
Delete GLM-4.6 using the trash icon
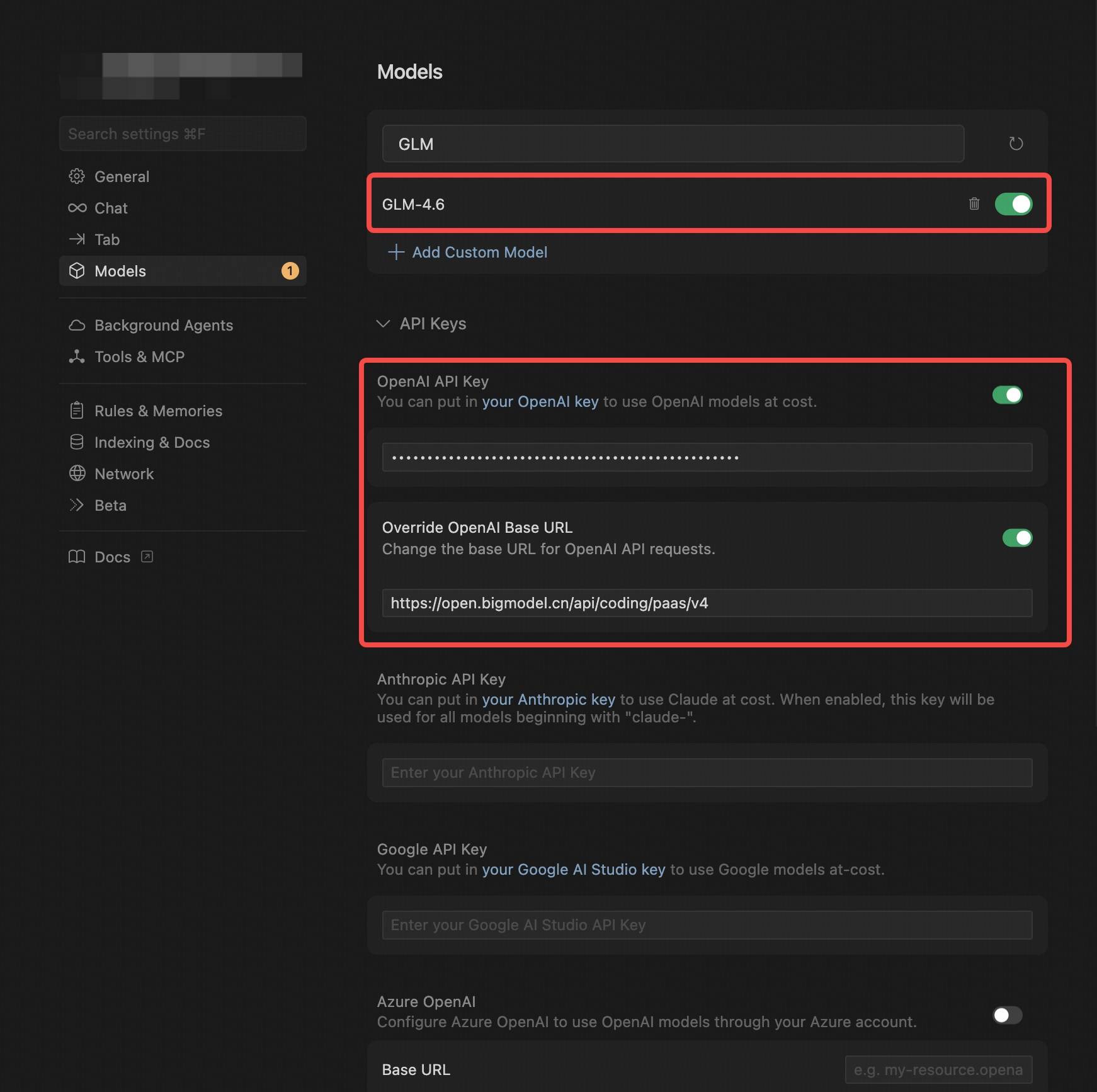[974, 204]
